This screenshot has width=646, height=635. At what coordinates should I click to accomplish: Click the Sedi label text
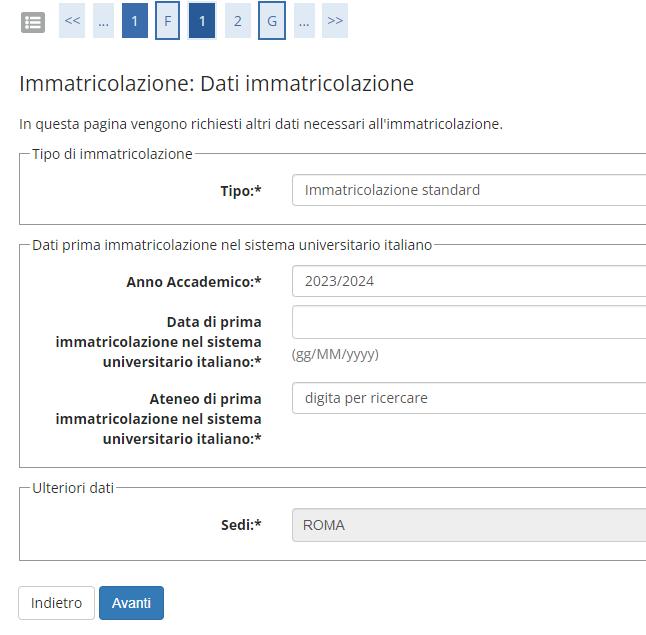tap(240, 525)
